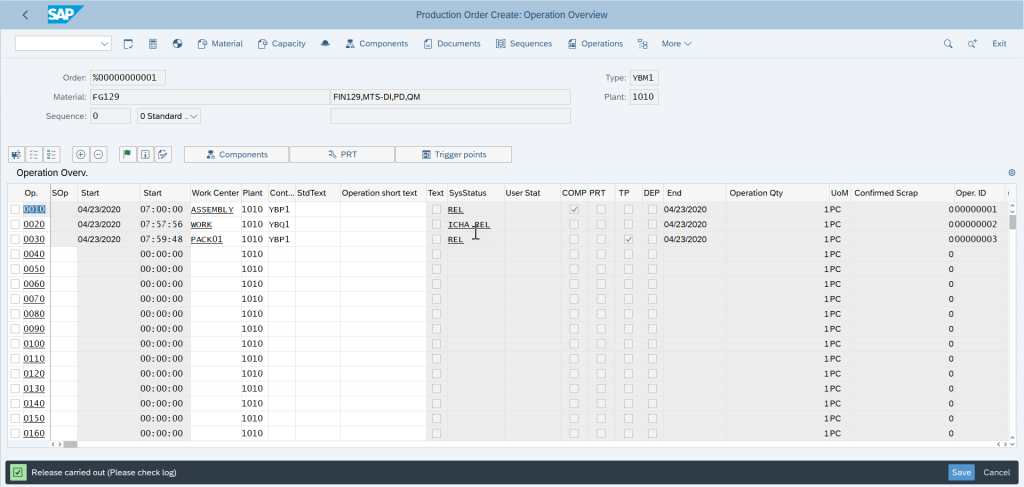Open the command field dropdown

[x=105, y=44]
